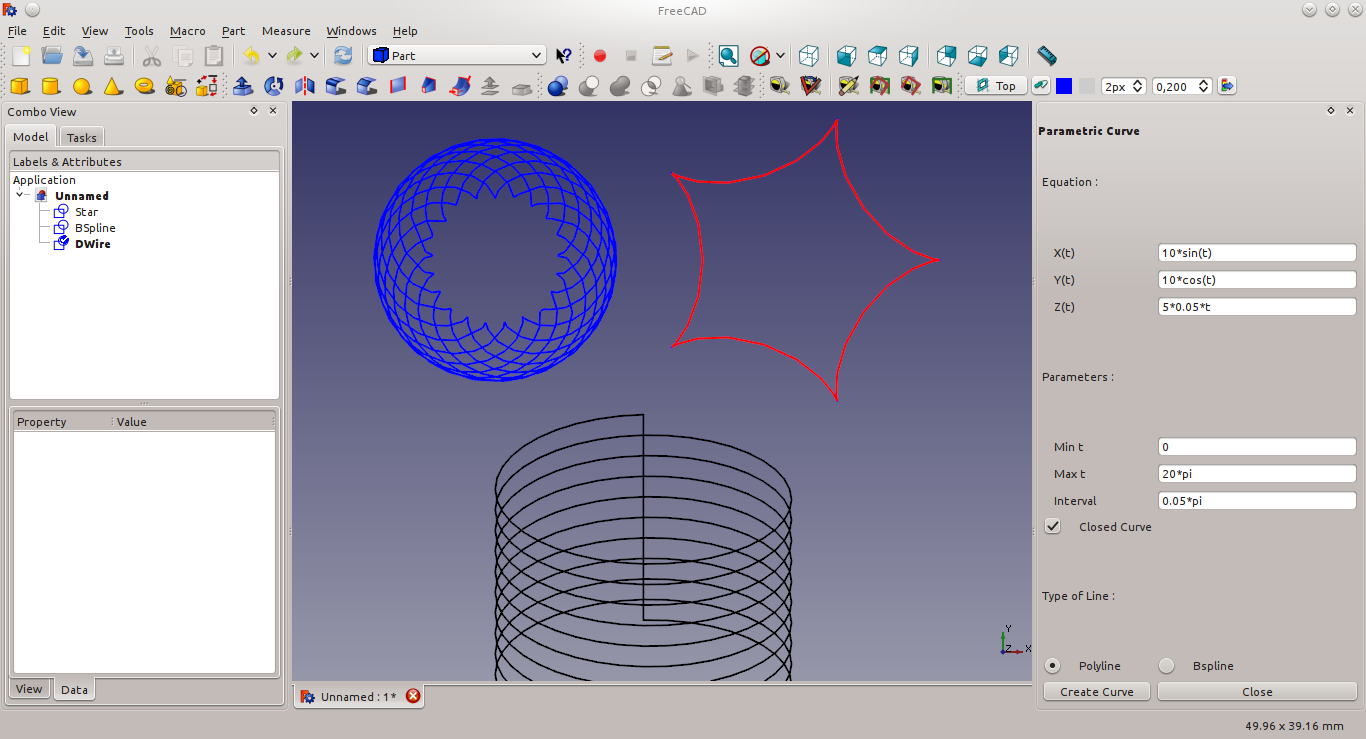The height and width of the screenshot is (739, 1366).
Task: Open the undo history dropdown arrow
Action: 272,56
